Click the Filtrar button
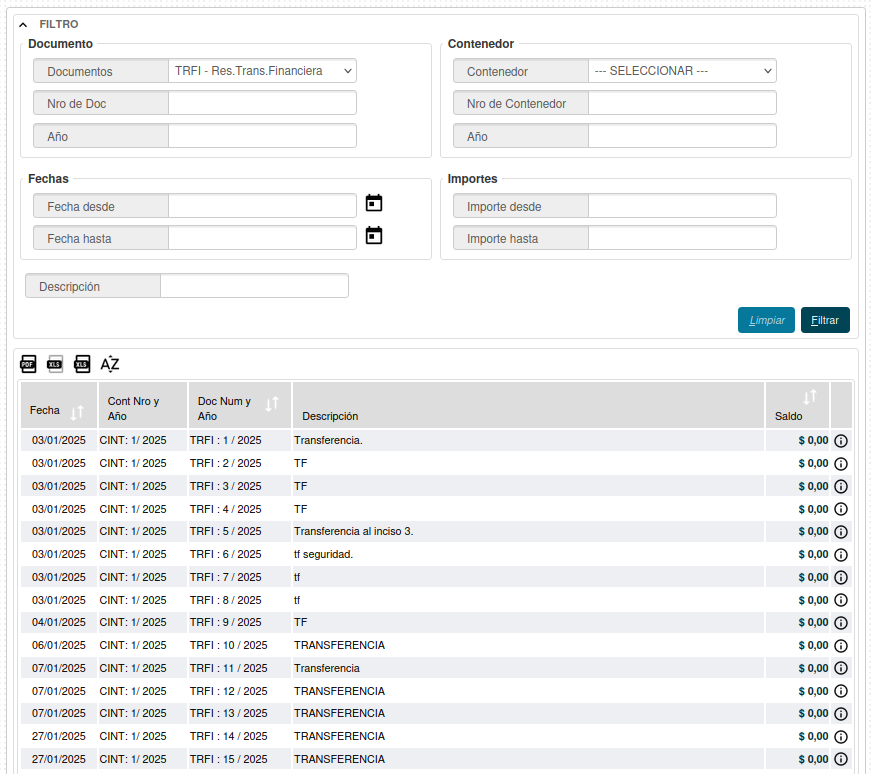This screenshot has width=871, height=774. (x=825, y=320)
